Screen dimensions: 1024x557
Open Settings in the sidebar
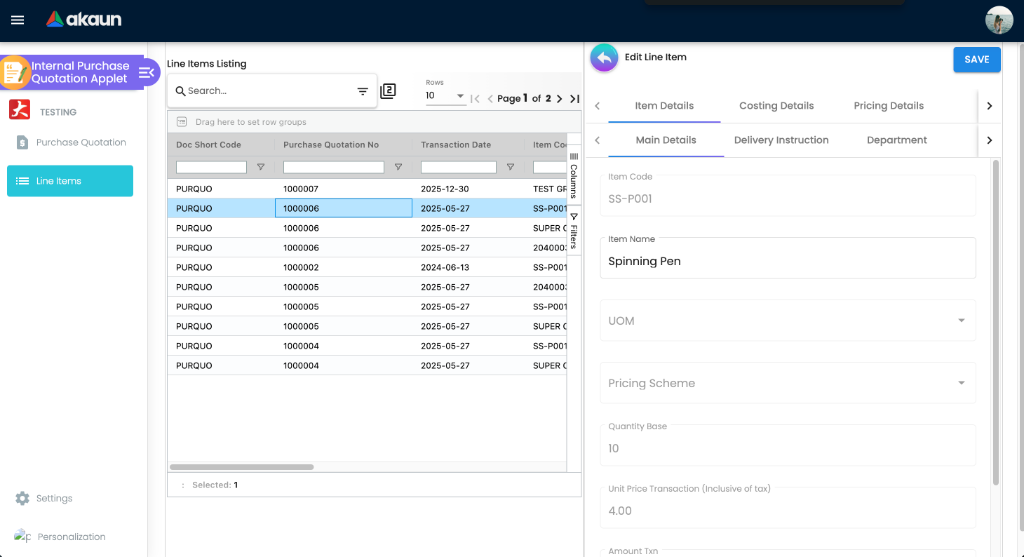(54, 498)
